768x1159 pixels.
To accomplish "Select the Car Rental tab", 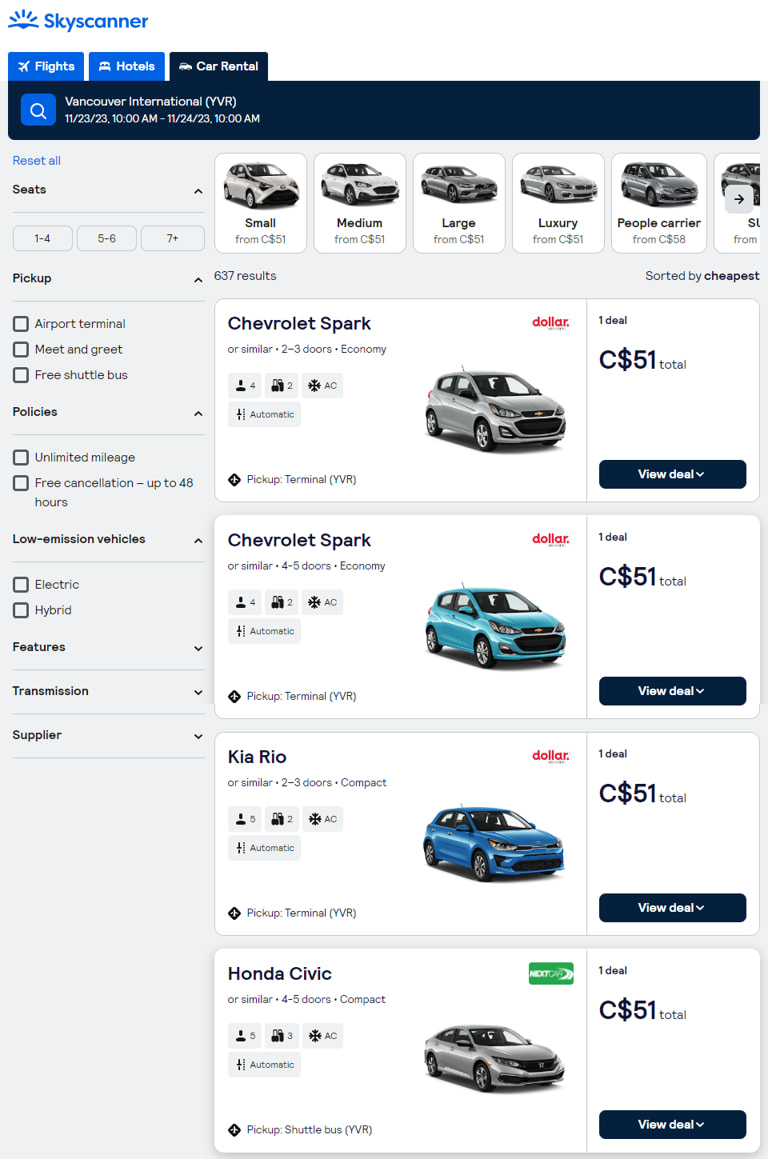I will pyautogui.click(x=219, y=67).
